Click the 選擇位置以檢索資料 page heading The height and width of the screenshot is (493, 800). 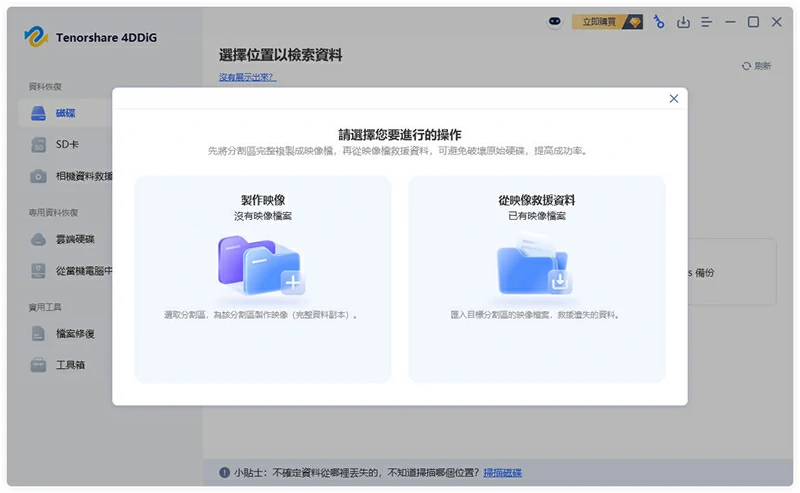[x=280, y=55]
